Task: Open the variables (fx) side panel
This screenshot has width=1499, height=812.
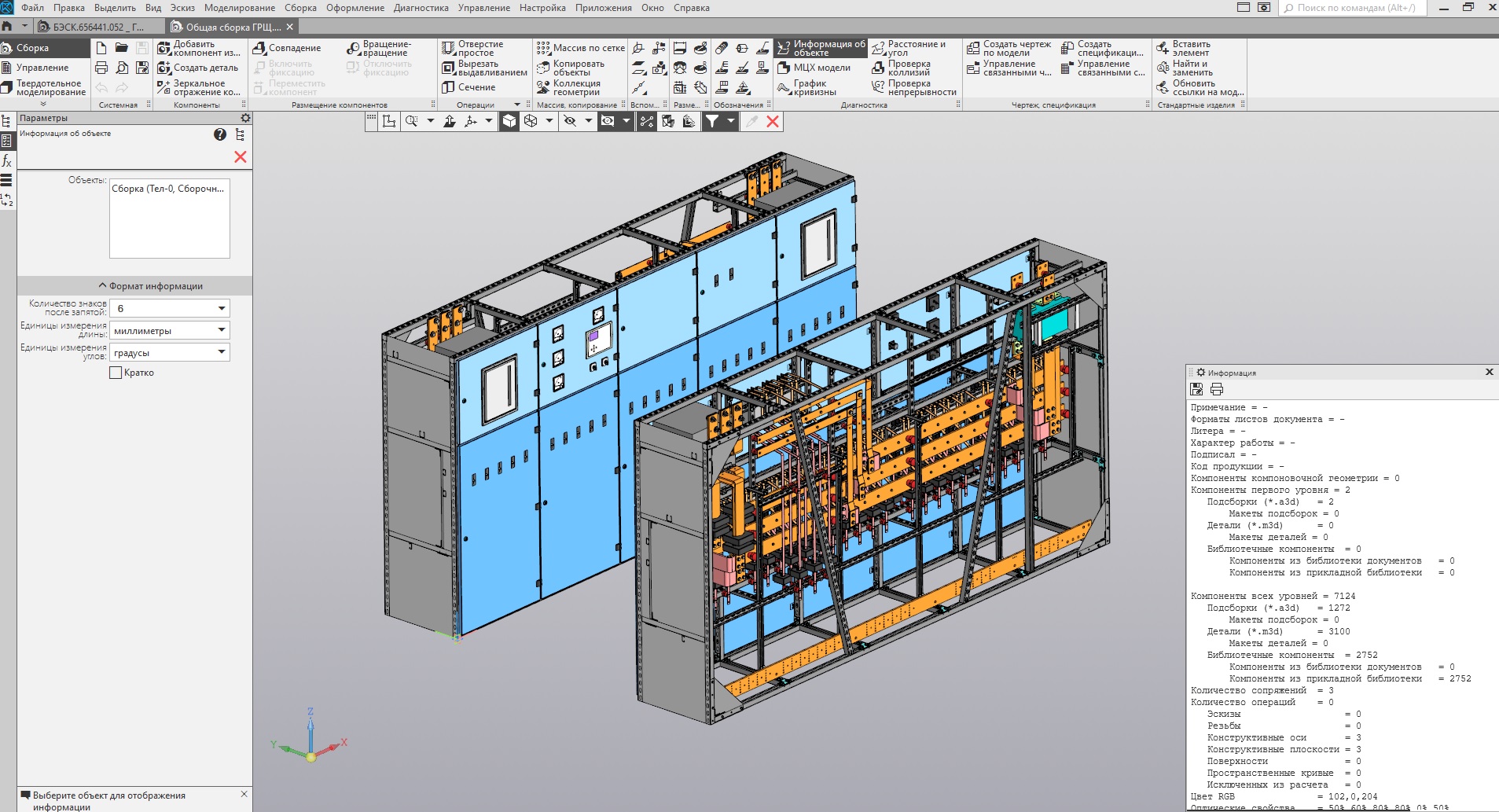Action: (7, 161)
